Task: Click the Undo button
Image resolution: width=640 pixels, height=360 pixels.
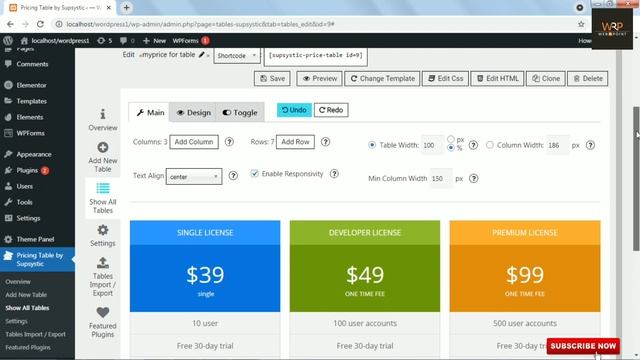Action: click(x=294, y=110)
